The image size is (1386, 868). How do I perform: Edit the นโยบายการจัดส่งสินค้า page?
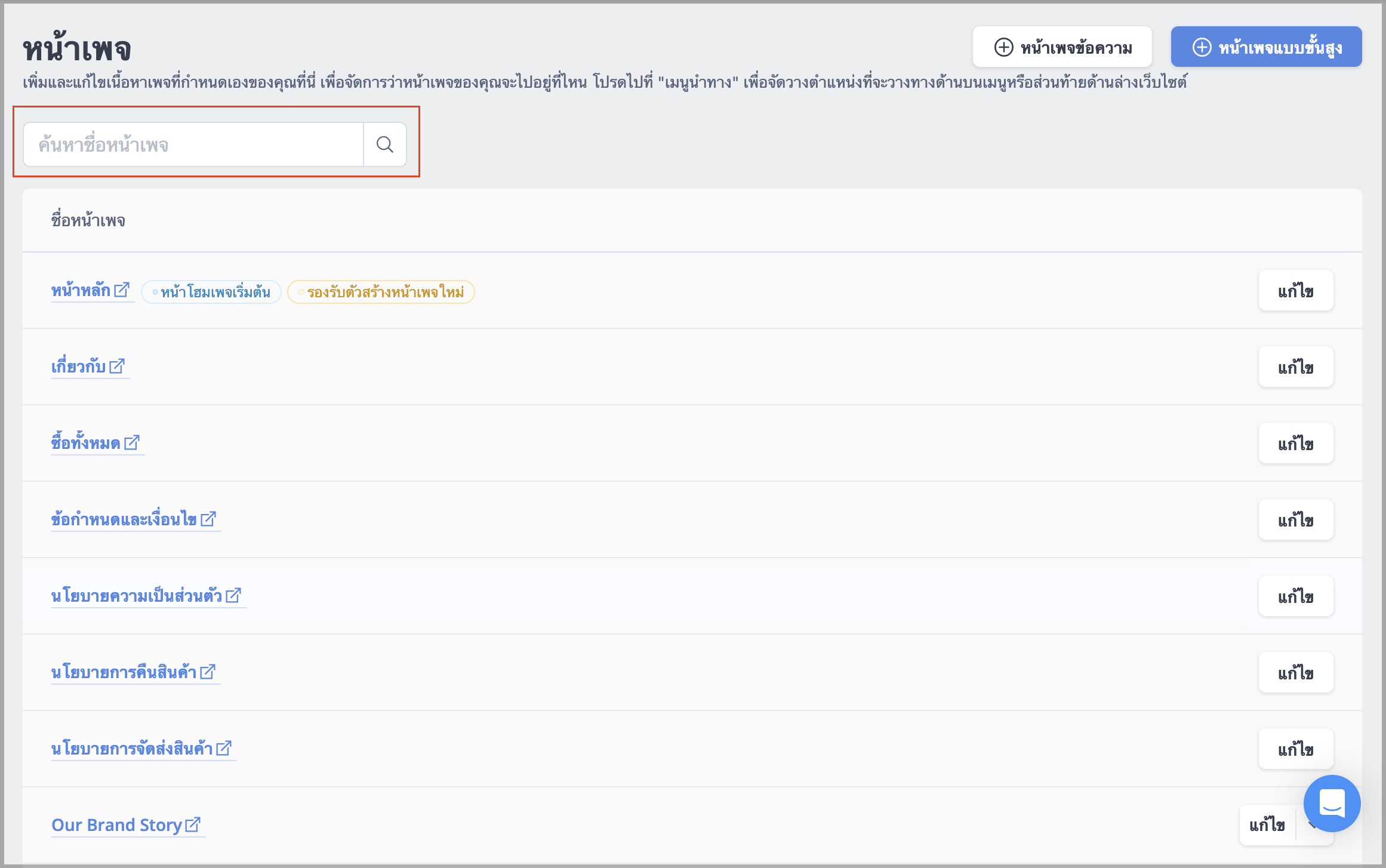coord(1296,749)
